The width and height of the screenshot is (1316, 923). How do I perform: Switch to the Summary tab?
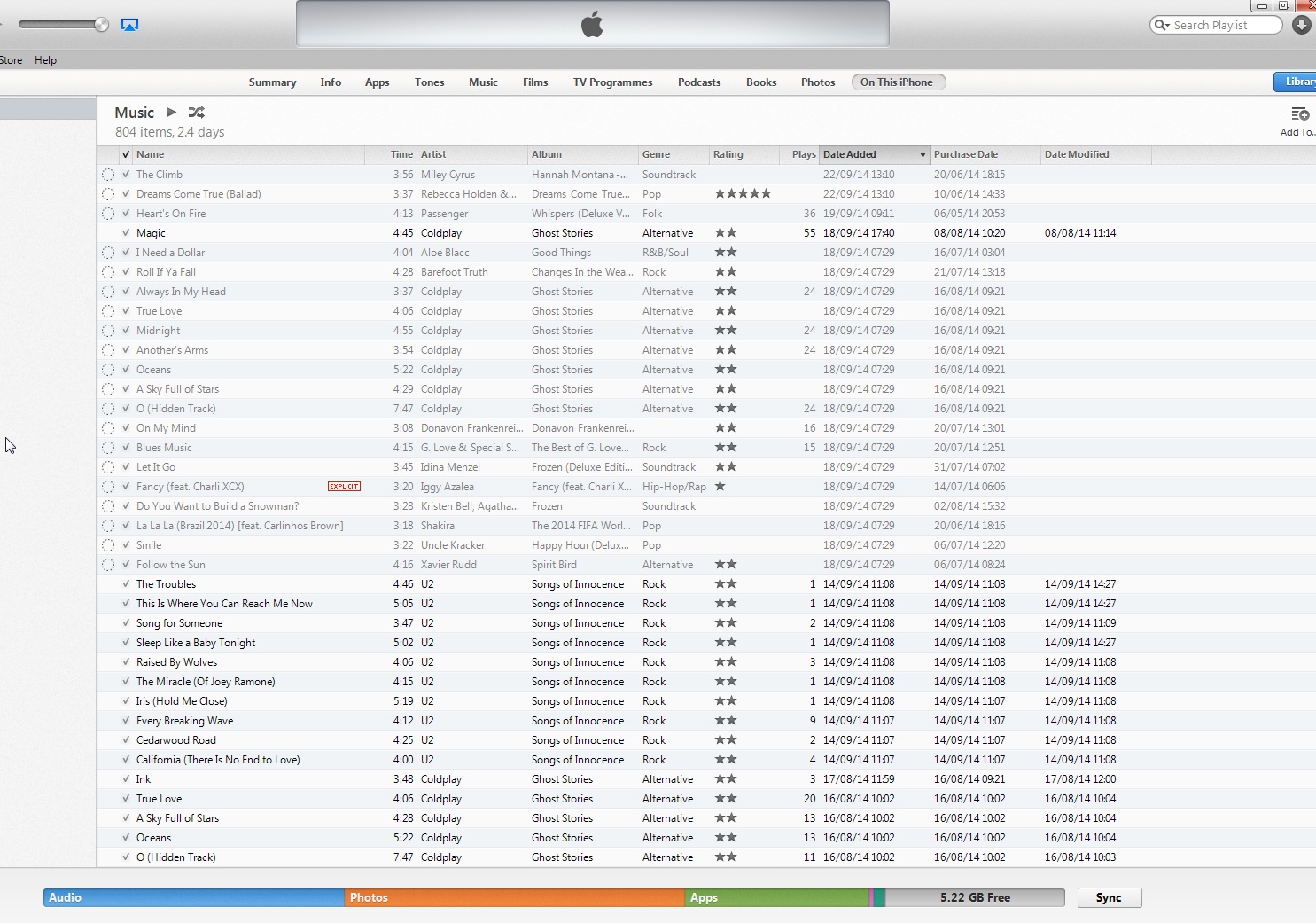pyautogui.click(x=272, y=82)
